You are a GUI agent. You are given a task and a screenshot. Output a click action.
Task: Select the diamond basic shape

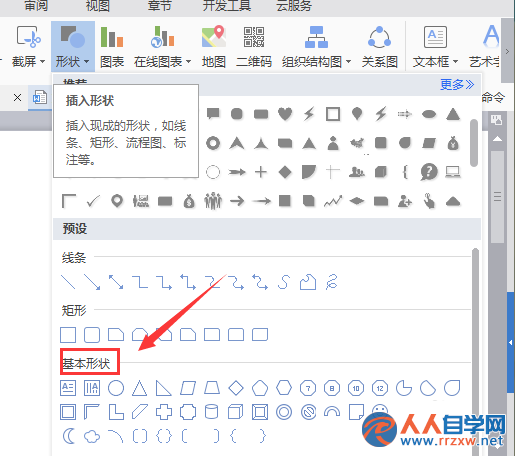(236, 388)
